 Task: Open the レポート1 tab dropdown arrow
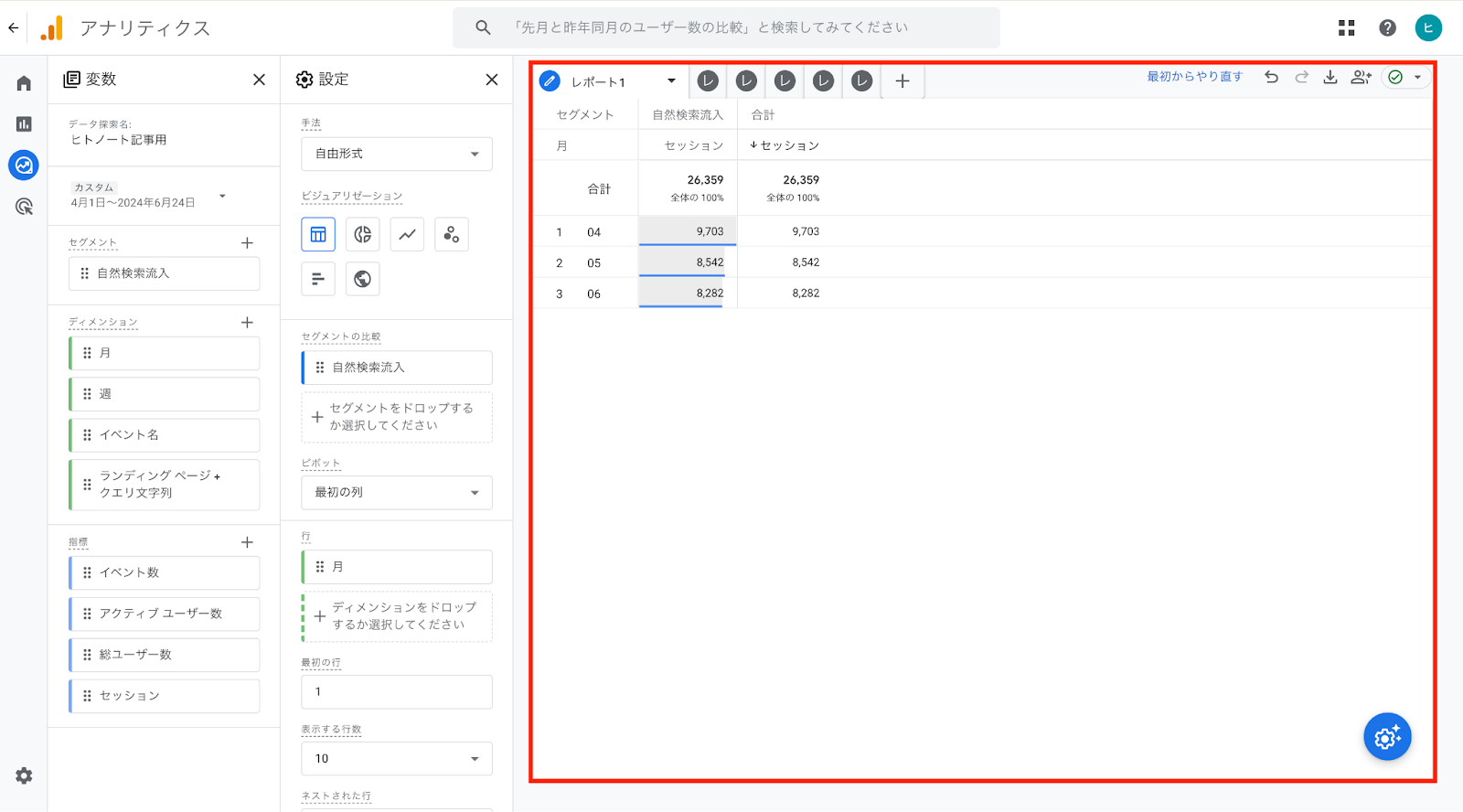[x=671, y=80]
